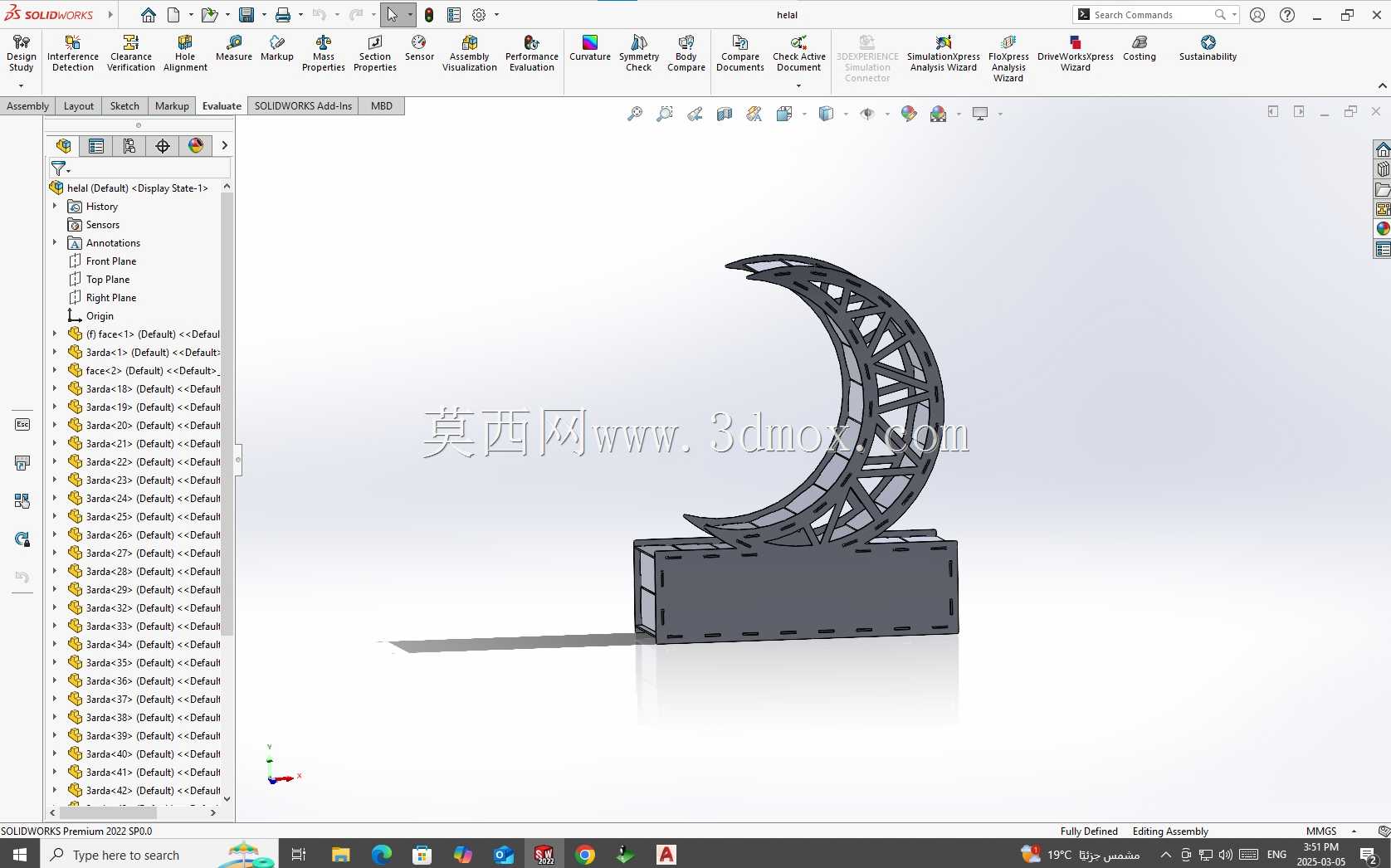Expand more manager tabs chevron

point(224,146)
